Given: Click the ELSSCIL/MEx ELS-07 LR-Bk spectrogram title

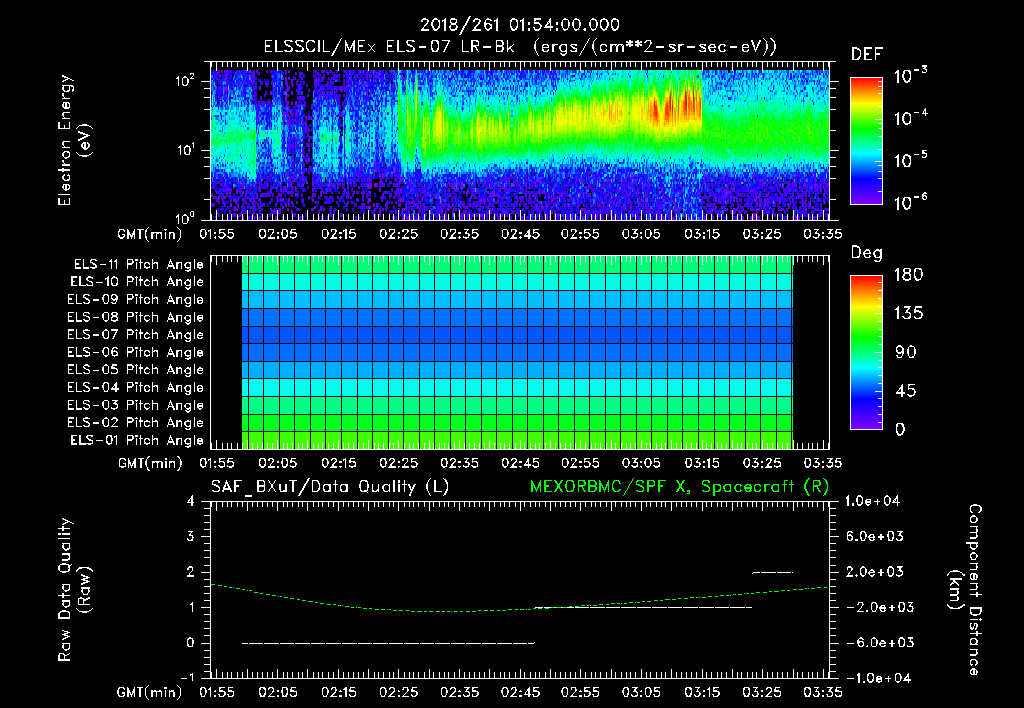Looking at the screenshot, I should pyautogui.click(x=520, y=47).
